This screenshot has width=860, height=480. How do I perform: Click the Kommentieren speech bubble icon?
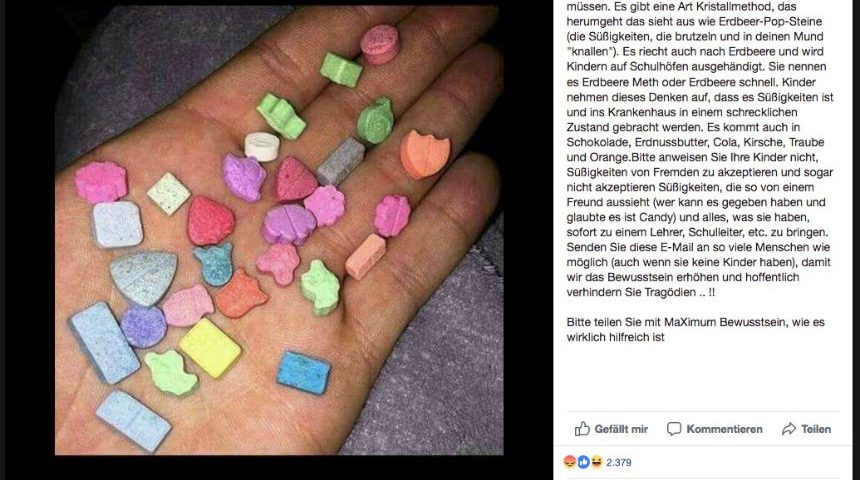[674, 429]
